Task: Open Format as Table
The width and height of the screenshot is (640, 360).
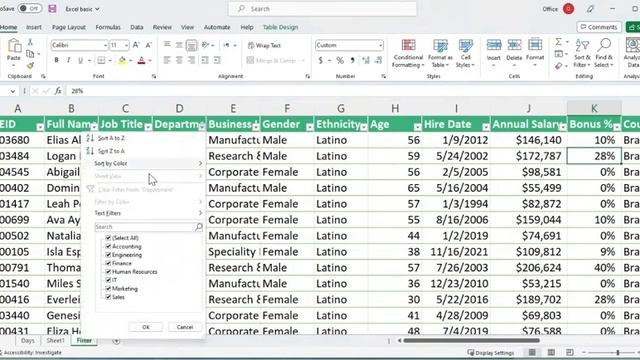Action: [440, 53]
